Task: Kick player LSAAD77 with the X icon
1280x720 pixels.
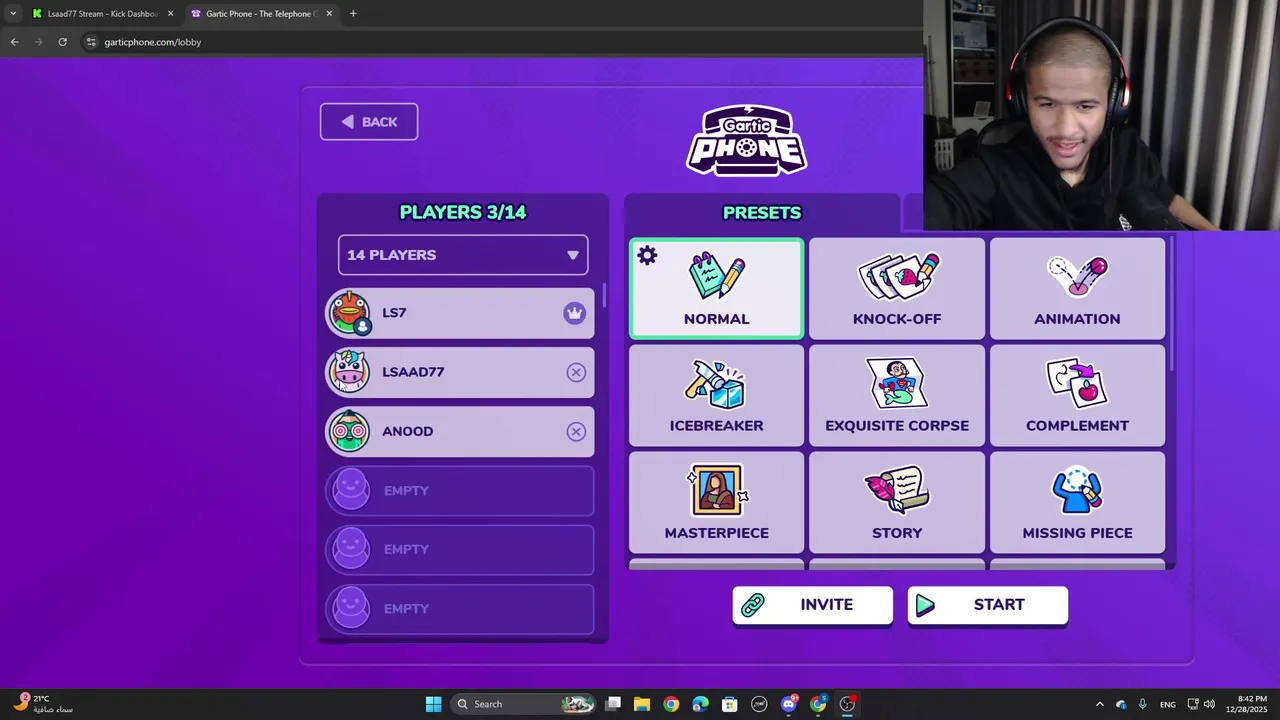Action: pos(576,372)
